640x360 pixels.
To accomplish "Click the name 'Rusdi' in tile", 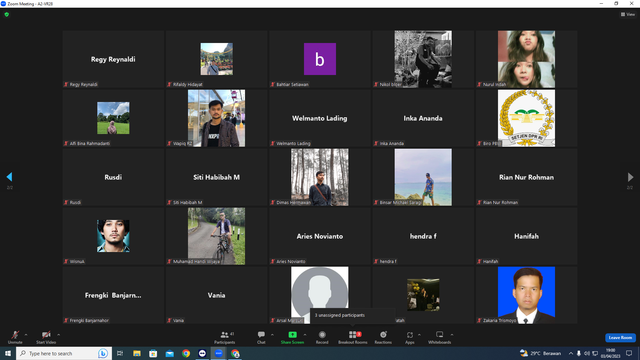I will (113, 177).
